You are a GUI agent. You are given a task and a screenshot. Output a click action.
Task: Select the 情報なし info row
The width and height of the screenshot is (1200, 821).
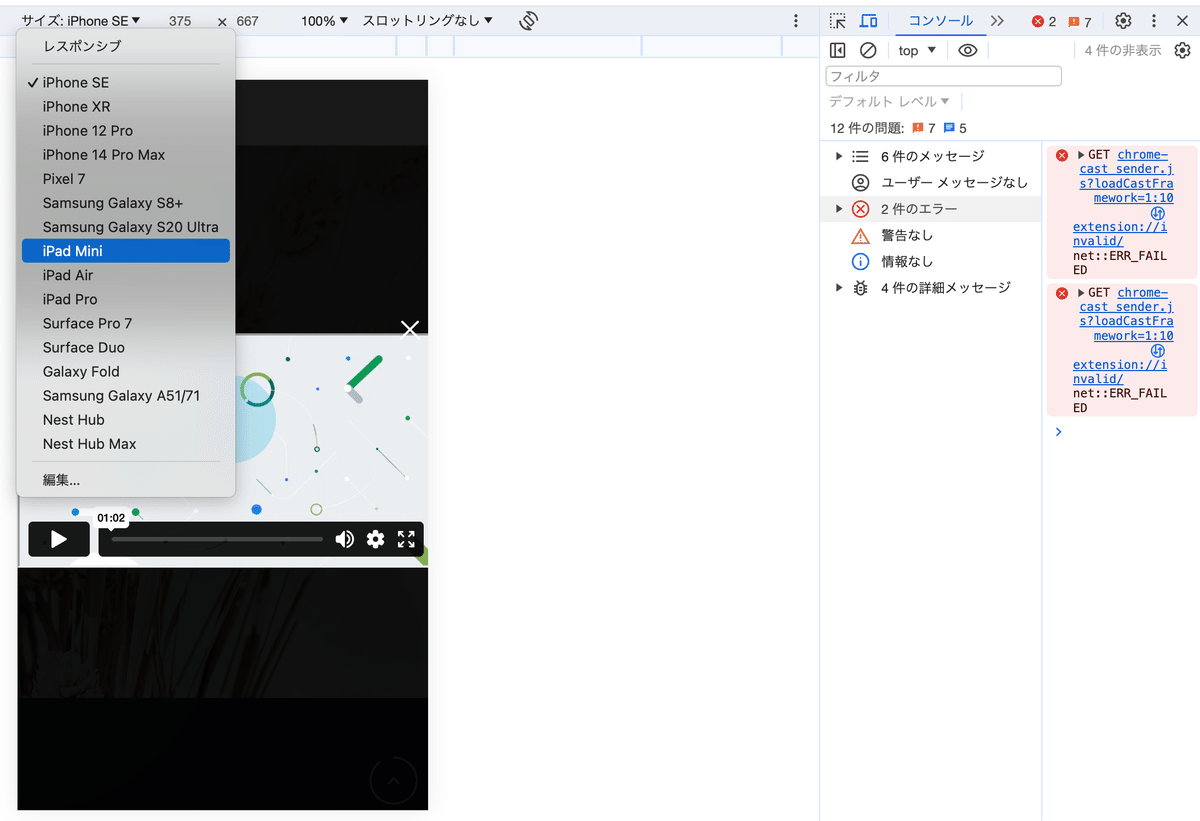point(931,261)
